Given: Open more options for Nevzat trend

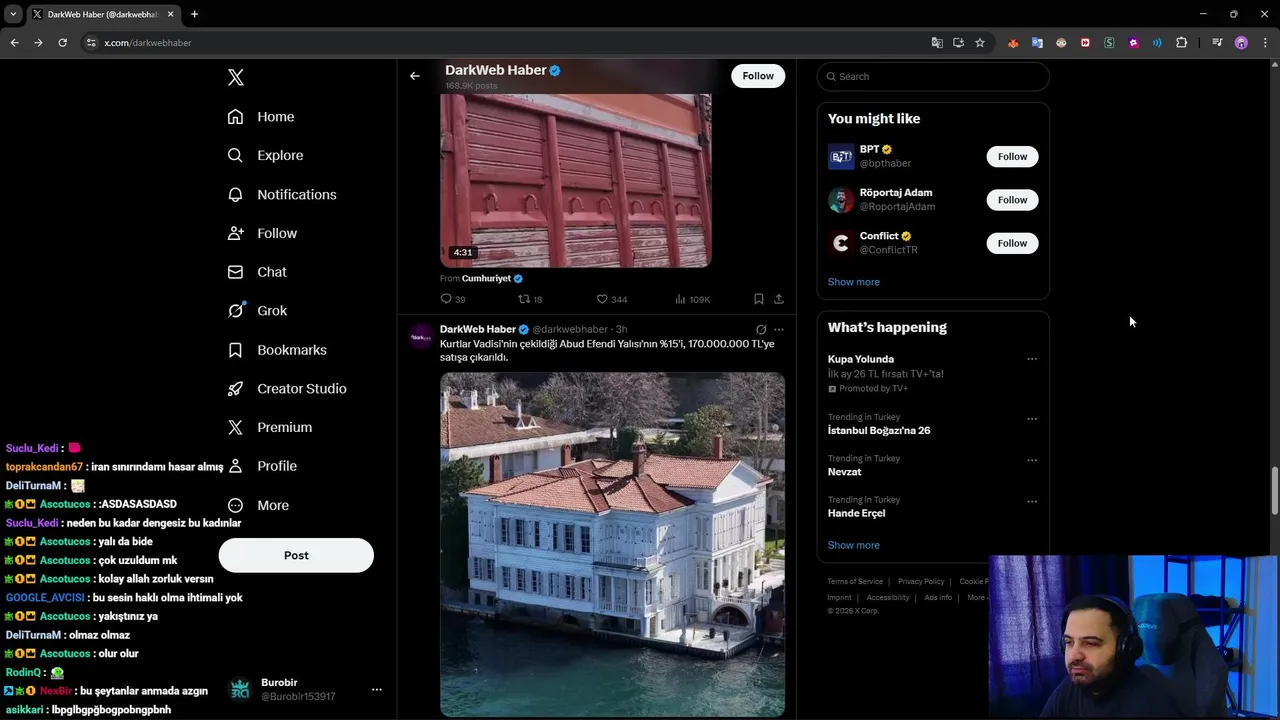Looking at the screenshot, I should pyautogui.click(x=1032, y=460).
